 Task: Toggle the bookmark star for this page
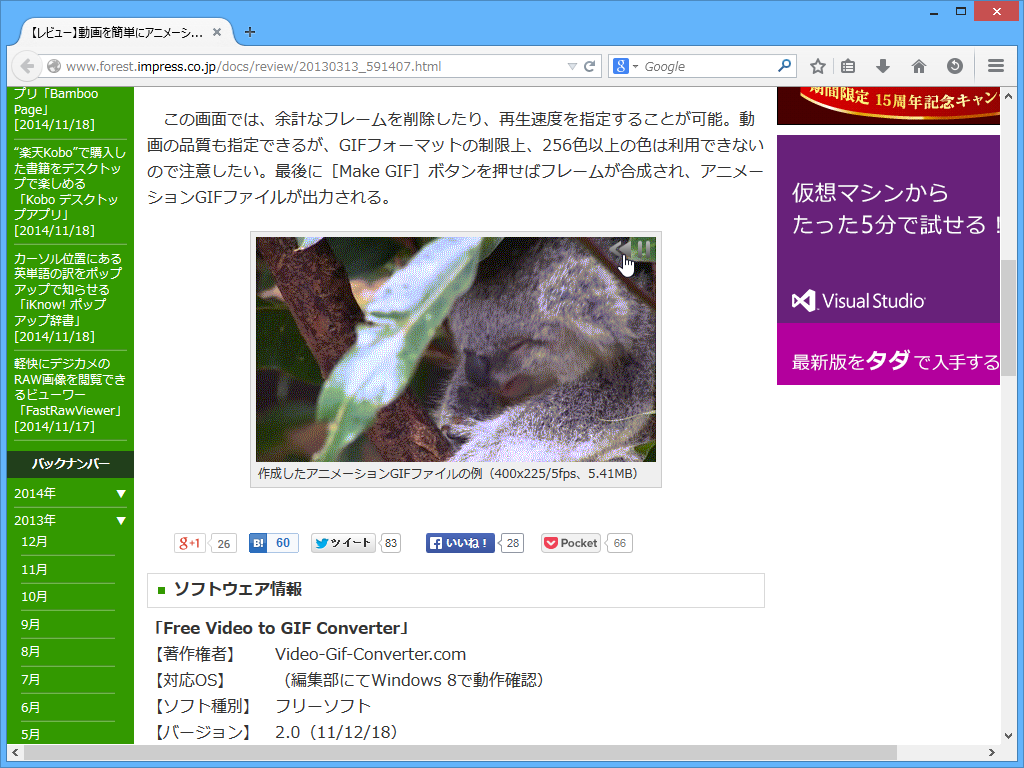(817, 65)
